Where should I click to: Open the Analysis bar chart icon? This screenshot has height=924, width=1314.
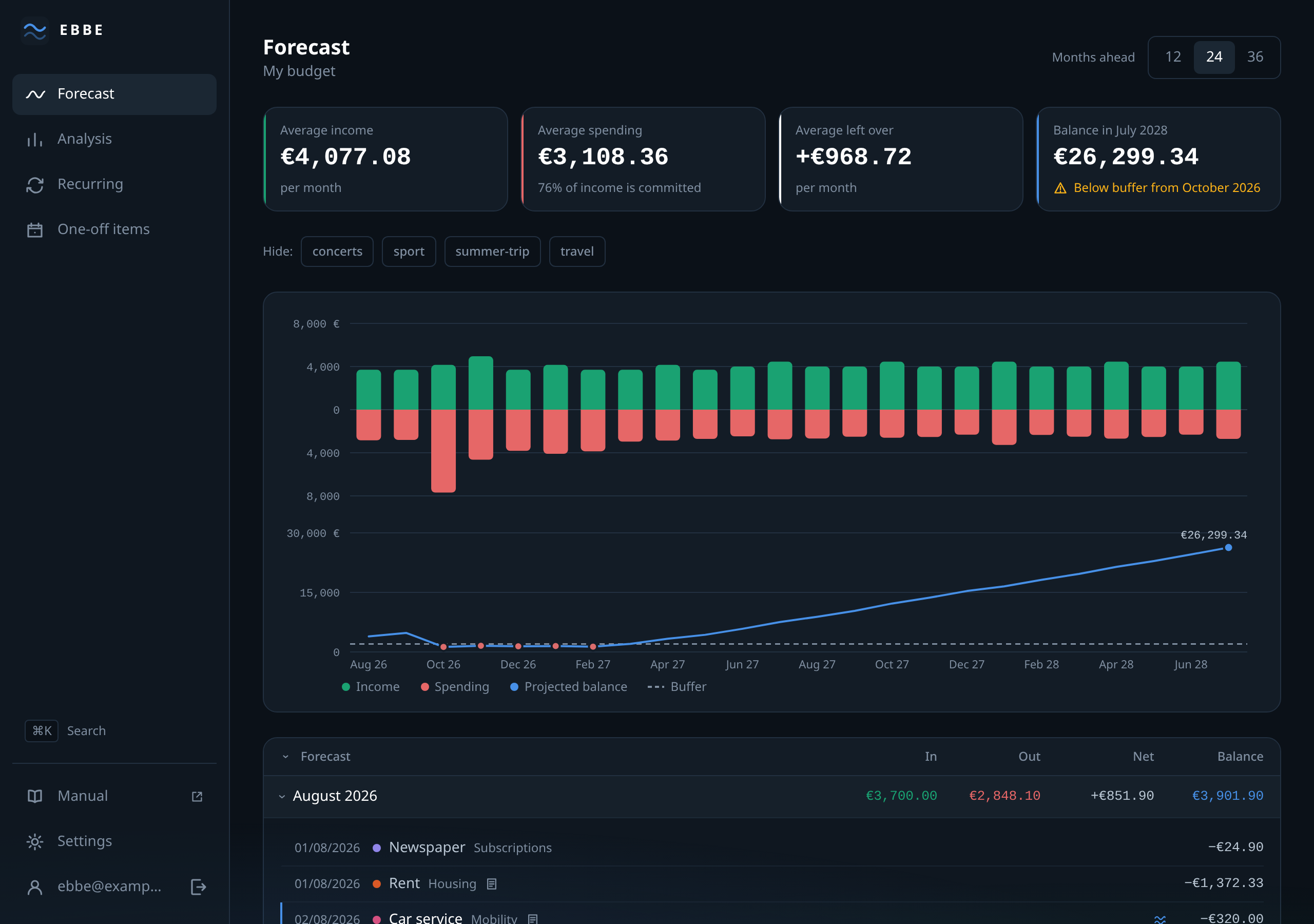[35, 139]
